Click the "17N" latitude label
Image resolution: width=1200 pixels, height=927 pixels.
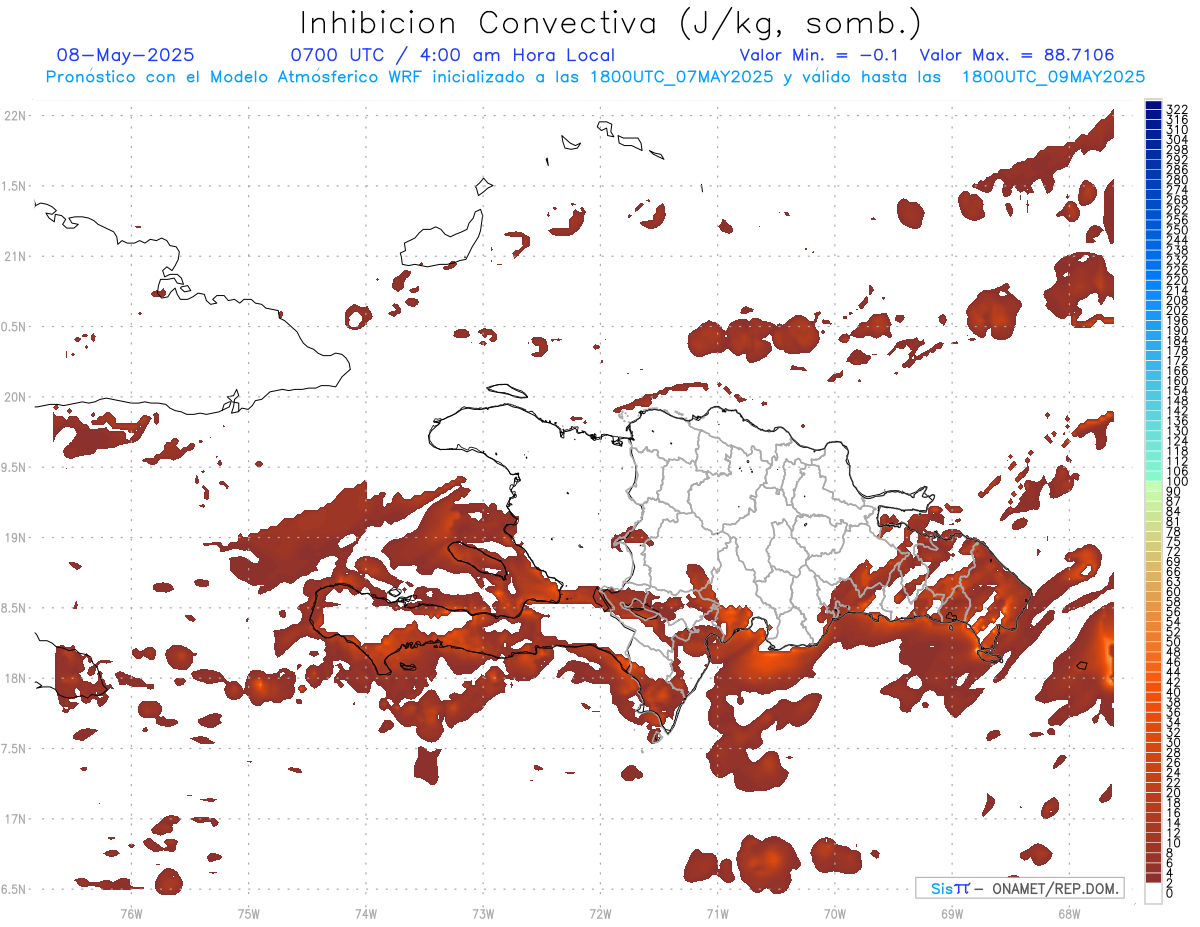tap(15, 819)
